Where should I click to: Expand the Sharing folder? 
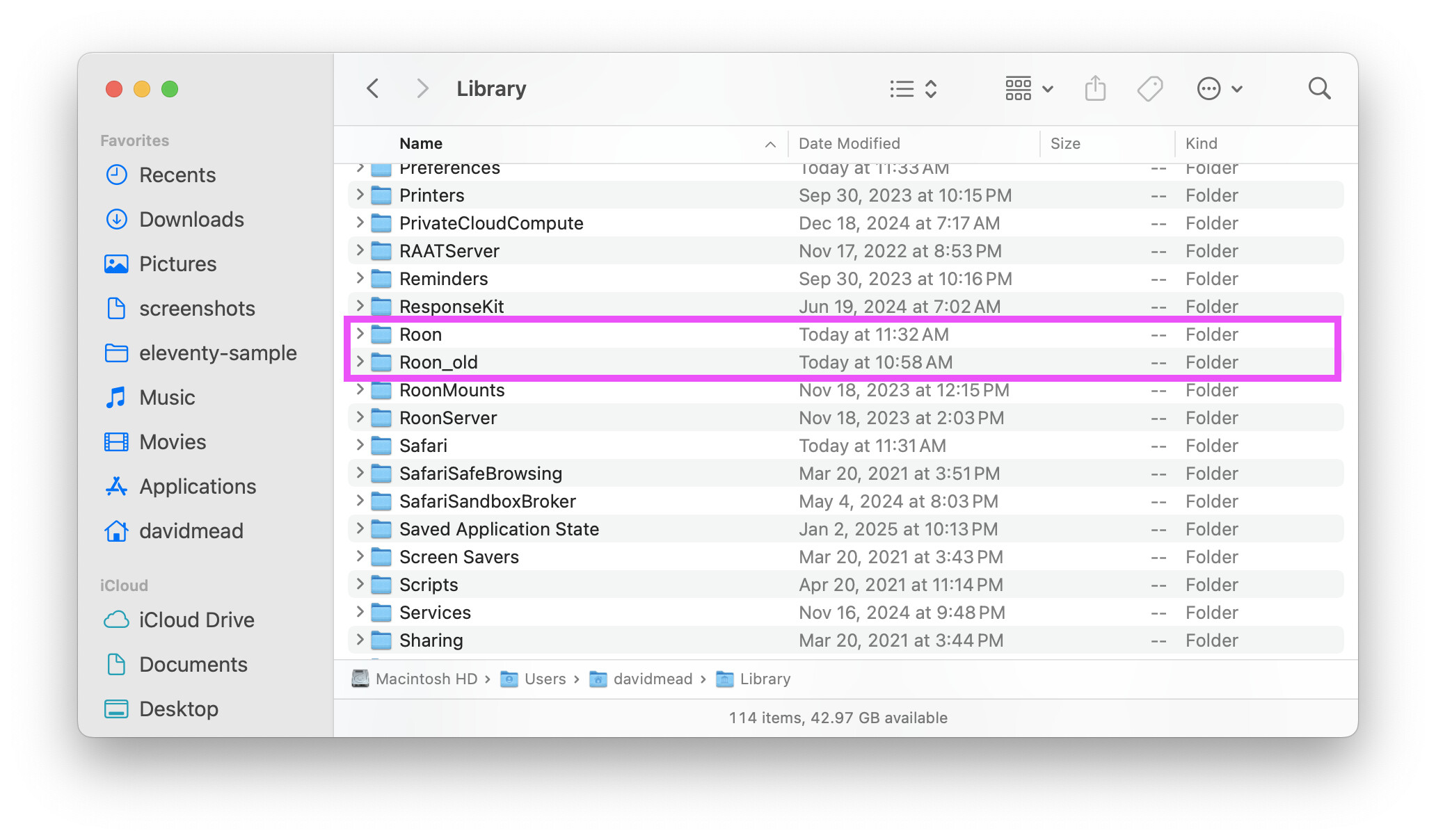coord(360,640)
